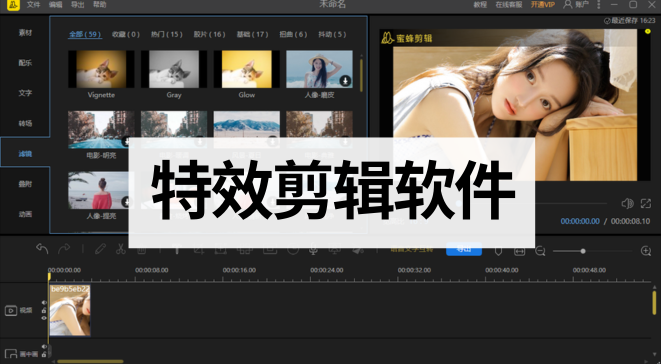Adjust the timeline zoom slider handle
Viewport: 661px width, 364px height.
coord(583,251)
